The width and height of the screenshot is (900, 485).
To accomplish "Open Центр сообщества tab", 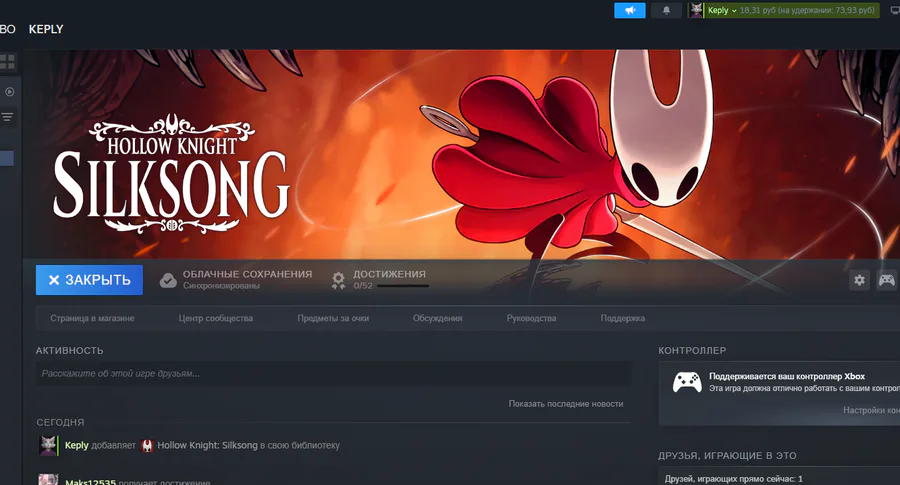I will (x=216, y=318).
